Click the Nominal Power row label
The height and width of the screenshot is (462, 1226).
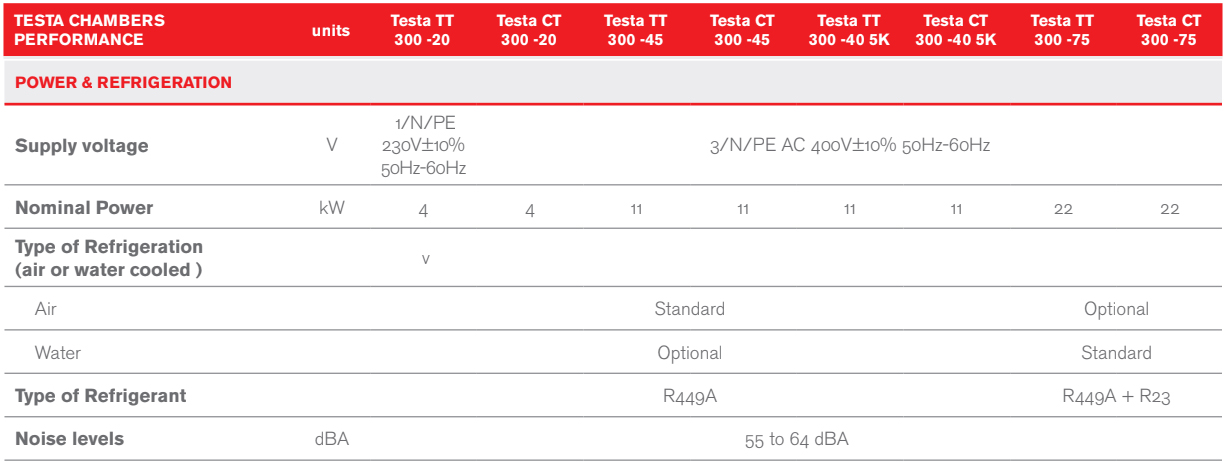[x=84, y=208]
